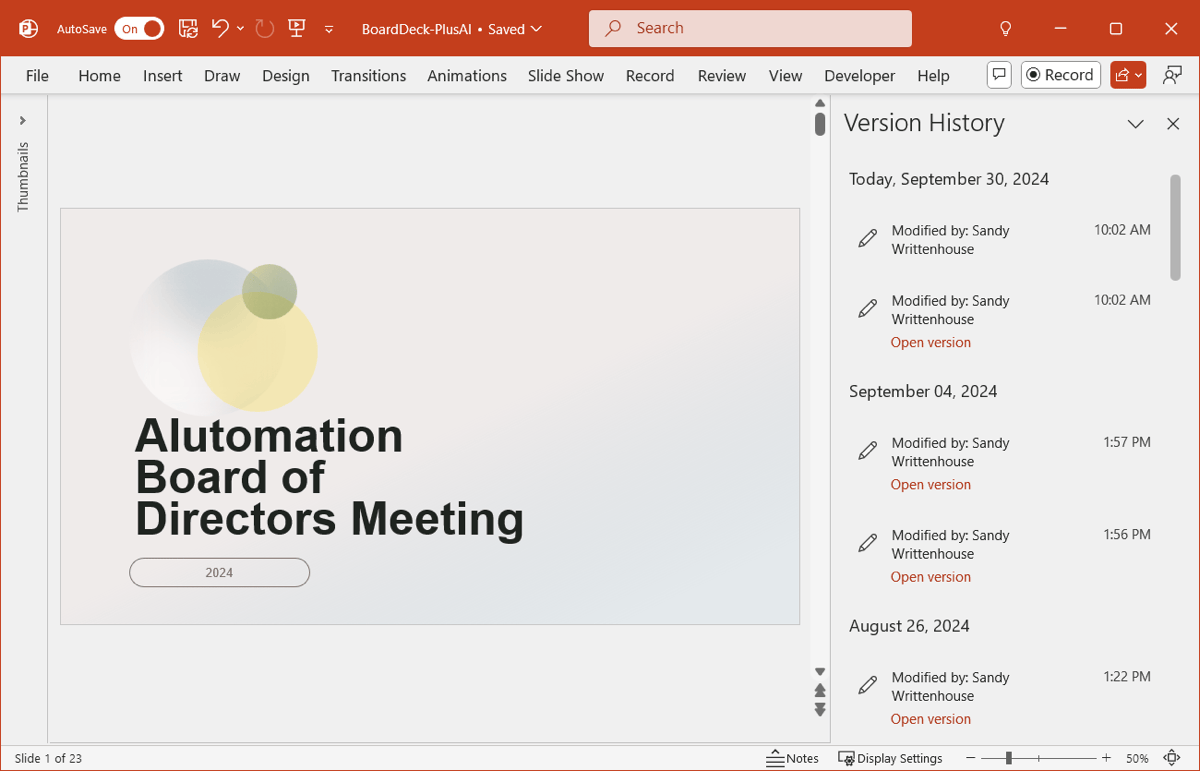1200x771 pixels.
Task: Open version from 1:57 PM September 04
Action: coord(930,485)
